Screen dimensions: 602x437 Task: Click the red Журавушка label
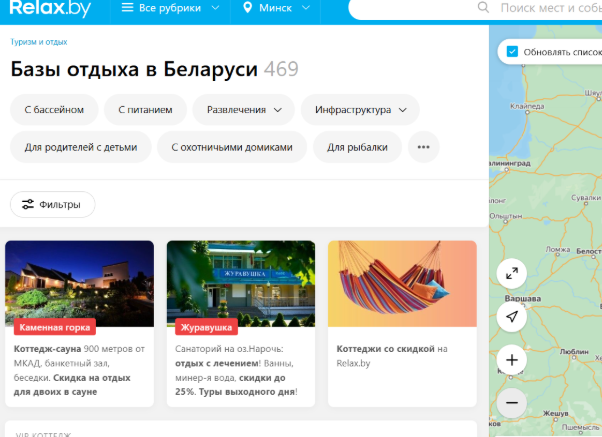[206, 327]
